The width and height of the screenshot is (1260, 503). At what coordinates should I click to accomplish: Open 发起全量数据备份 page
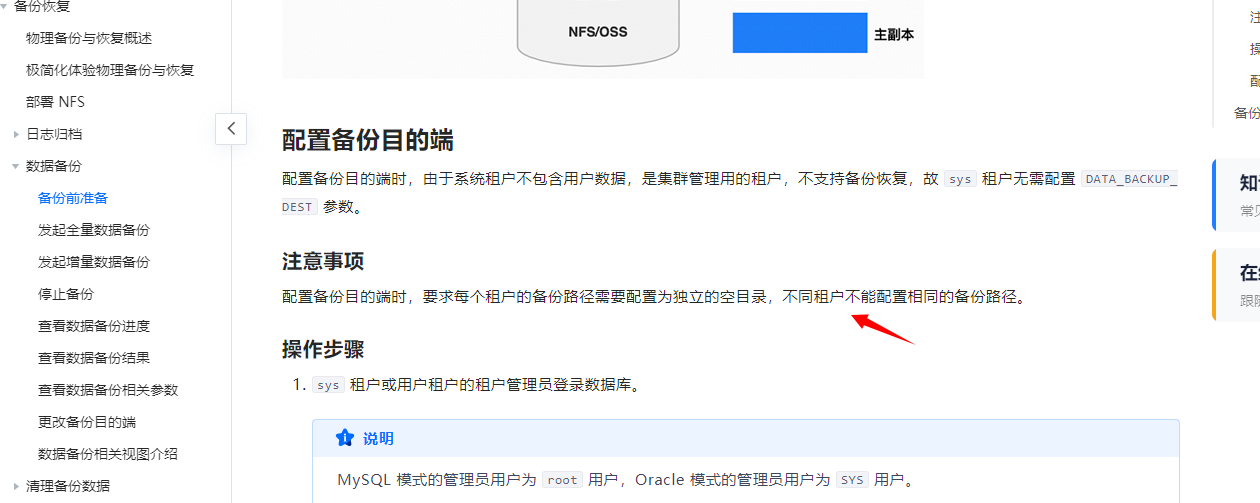94,230
